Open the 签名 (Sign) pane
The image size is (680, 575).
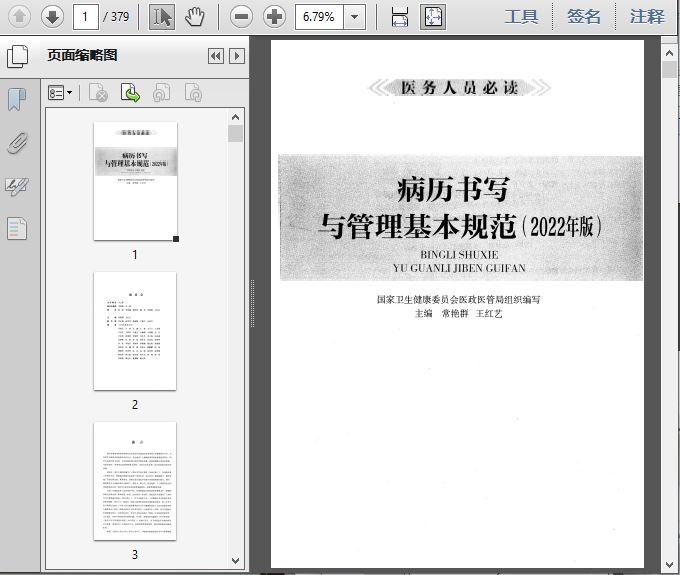584,17
